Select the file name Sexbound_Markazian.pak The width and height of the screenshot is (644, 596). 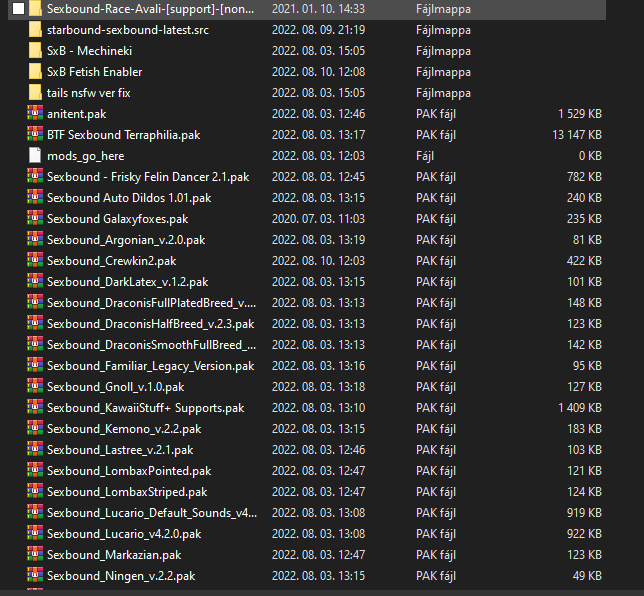[x=114, y=555]
